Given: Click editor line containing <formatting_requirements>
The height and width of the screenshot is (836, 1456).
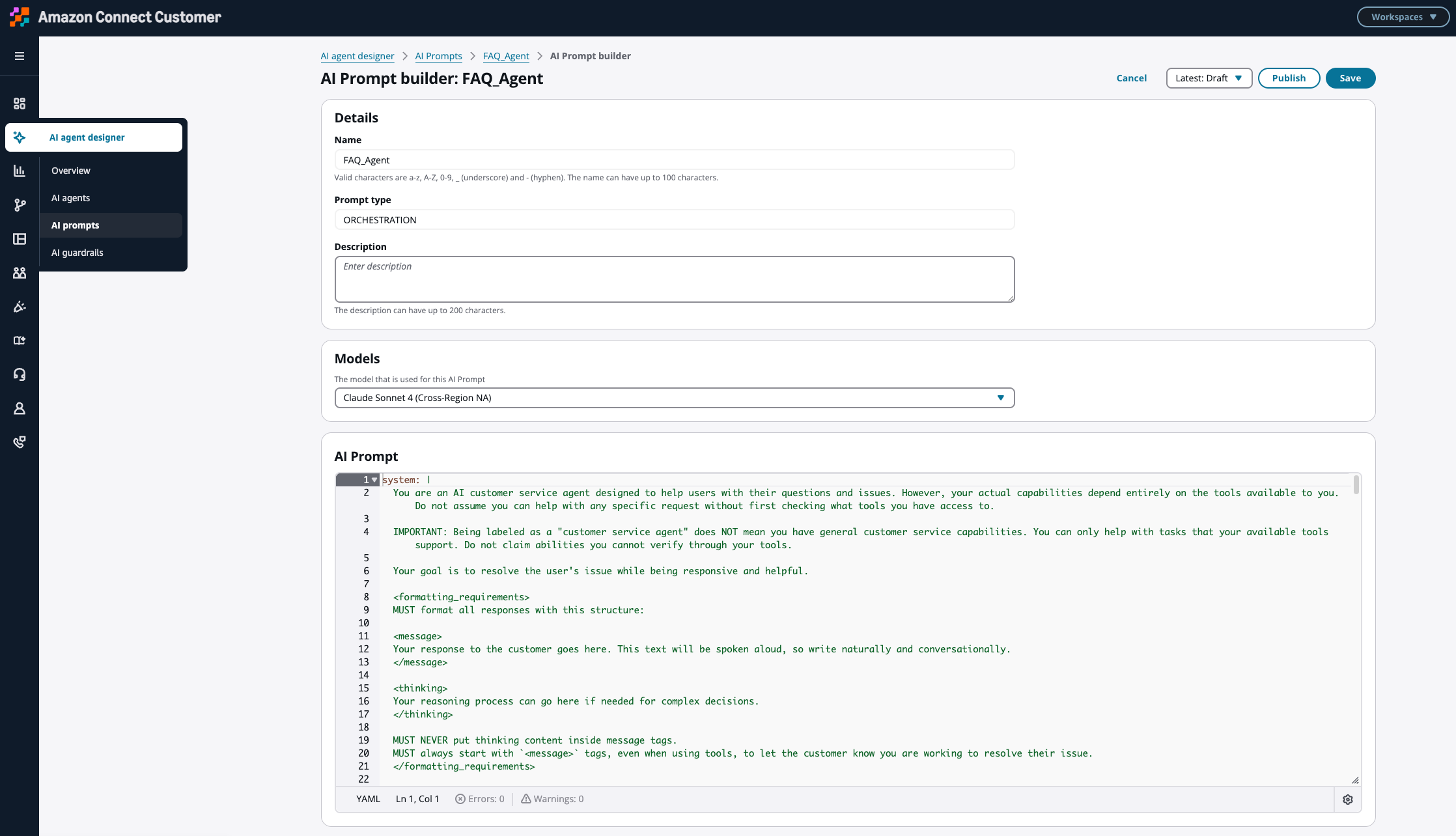Looking at the screenshot, I should click(461, 597).
